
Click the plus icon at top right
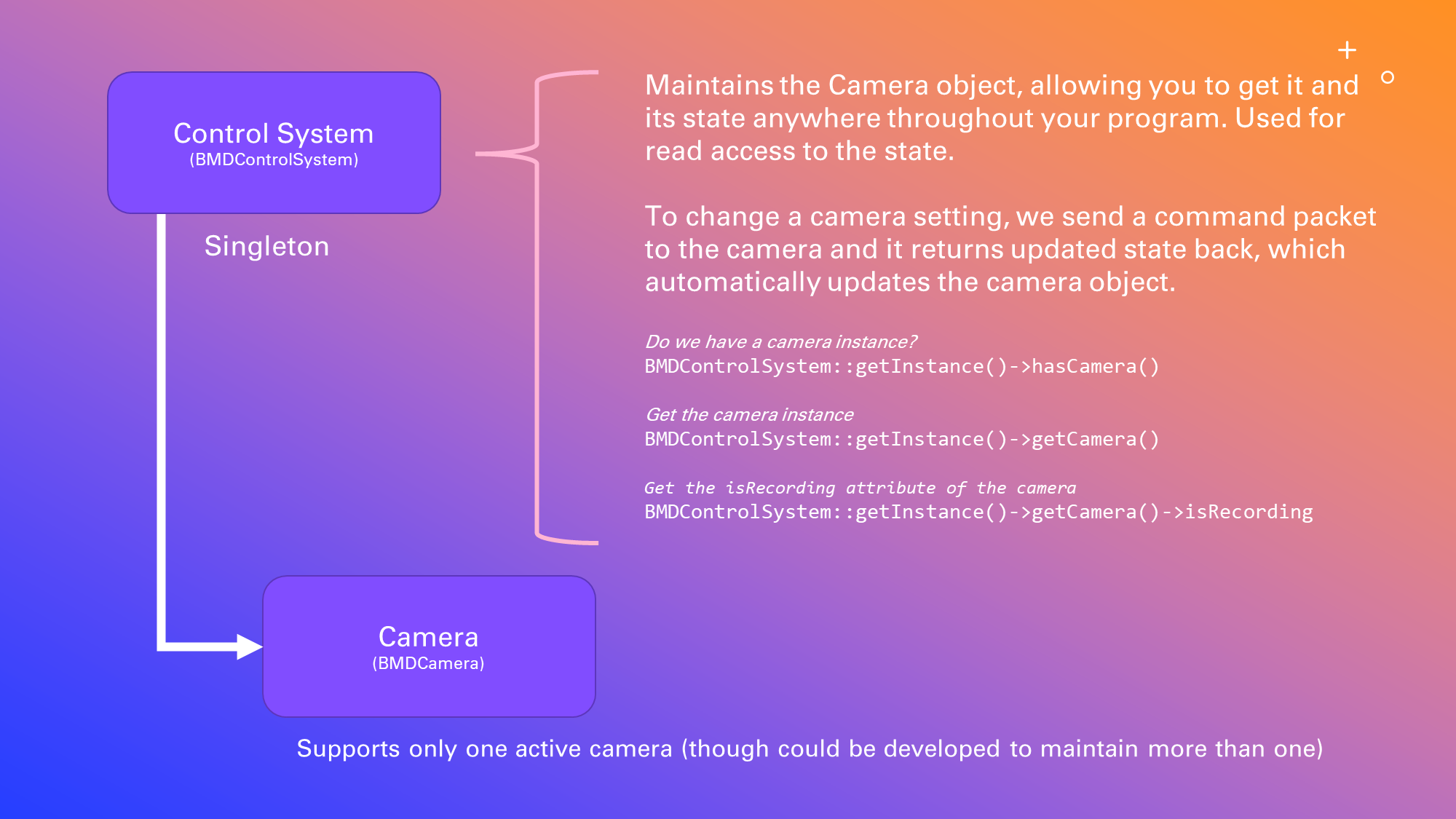(1347, 50)
